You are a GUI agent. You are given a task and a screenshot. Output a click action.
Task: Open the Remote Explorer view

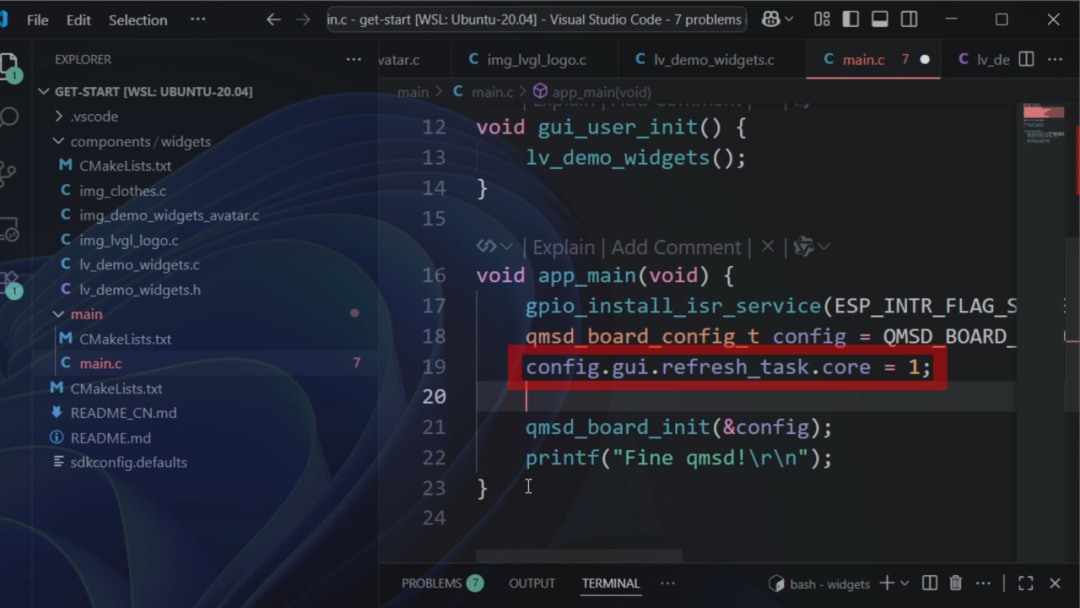pyautogui.click(x=9, y=230)
